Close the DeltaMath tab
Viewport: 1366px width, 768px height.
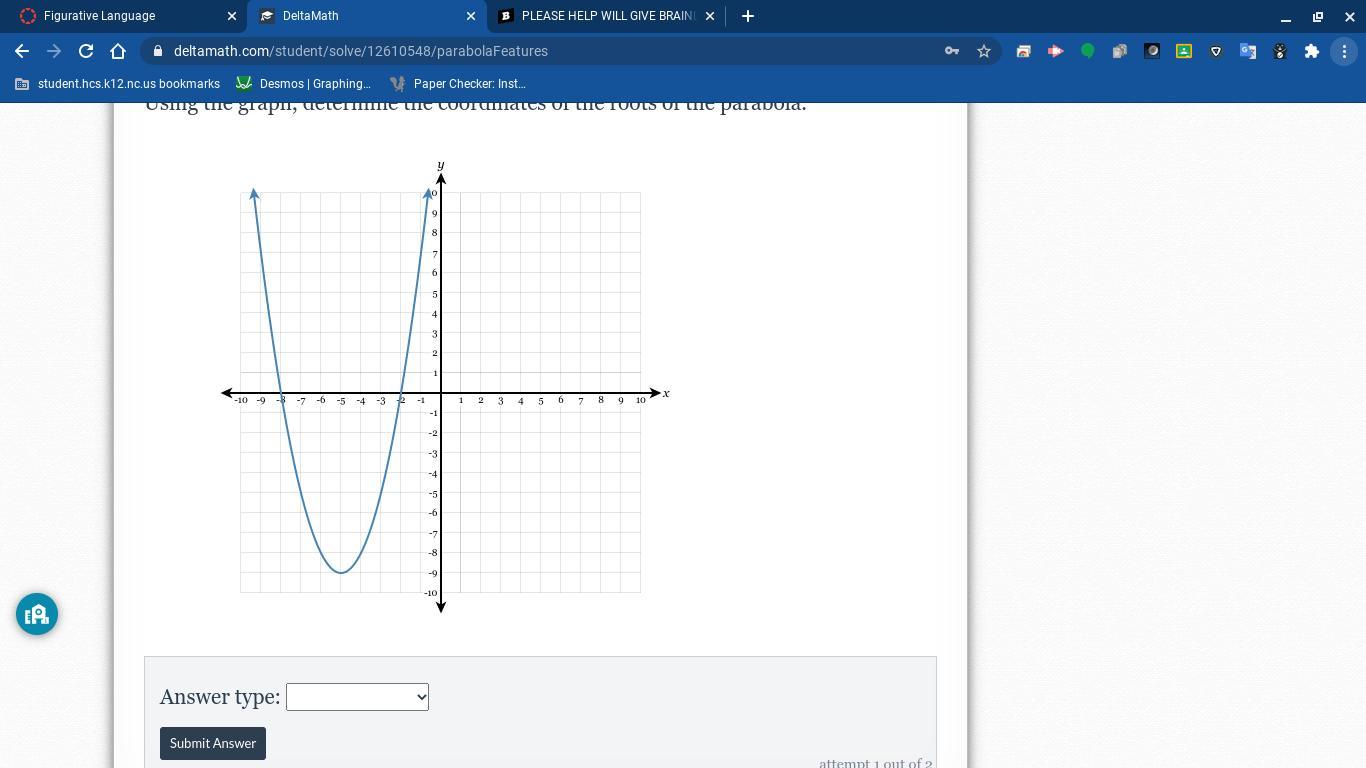[x=471, y=16]
